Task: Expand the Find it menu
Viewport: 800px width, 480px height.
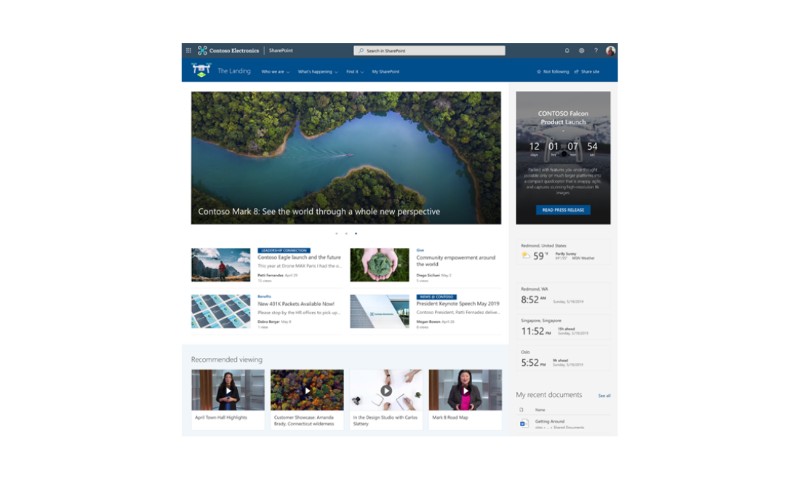Action: pos(355,72)
